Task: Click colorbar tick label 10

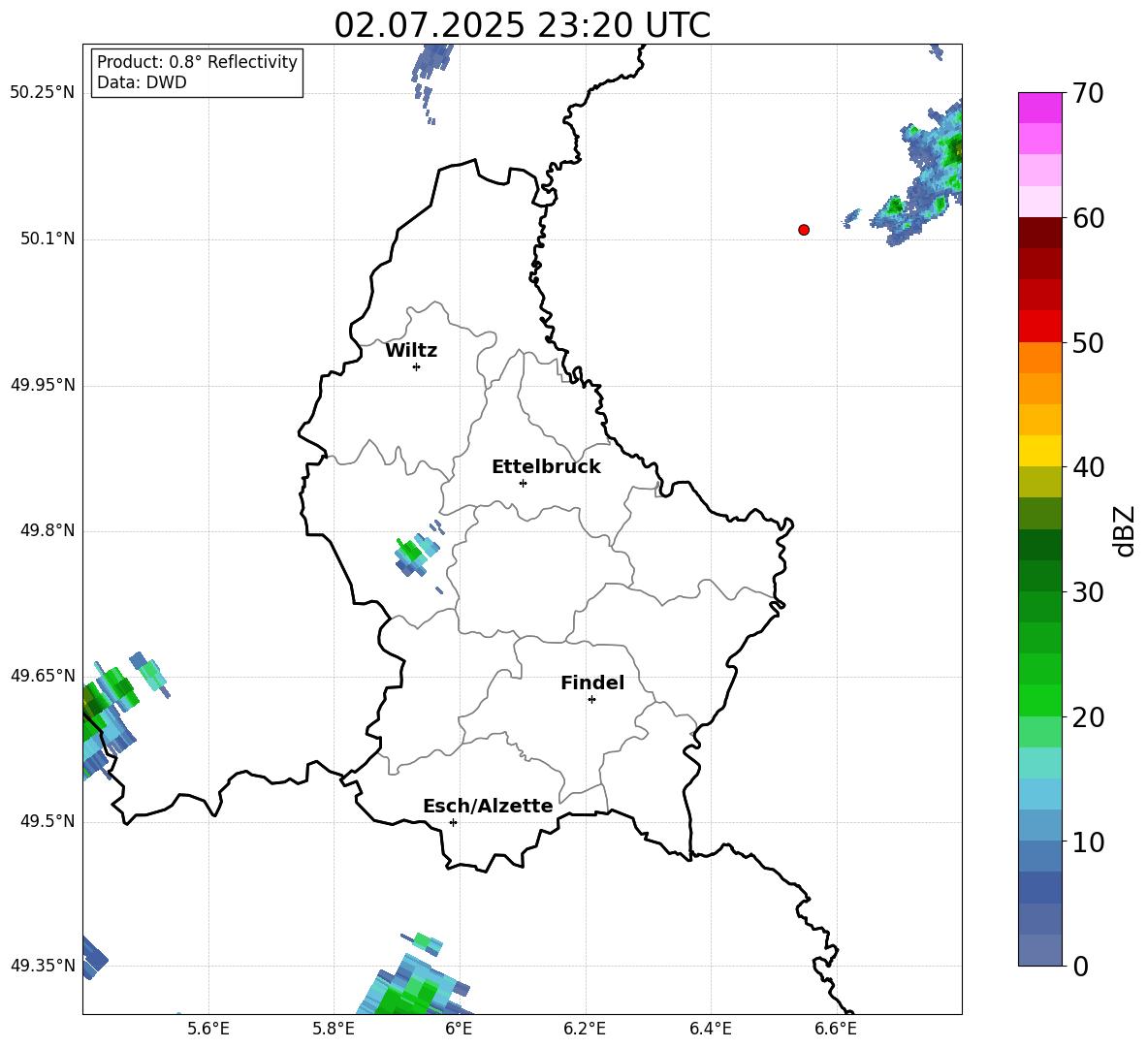Action: (x=1088, y=842)
